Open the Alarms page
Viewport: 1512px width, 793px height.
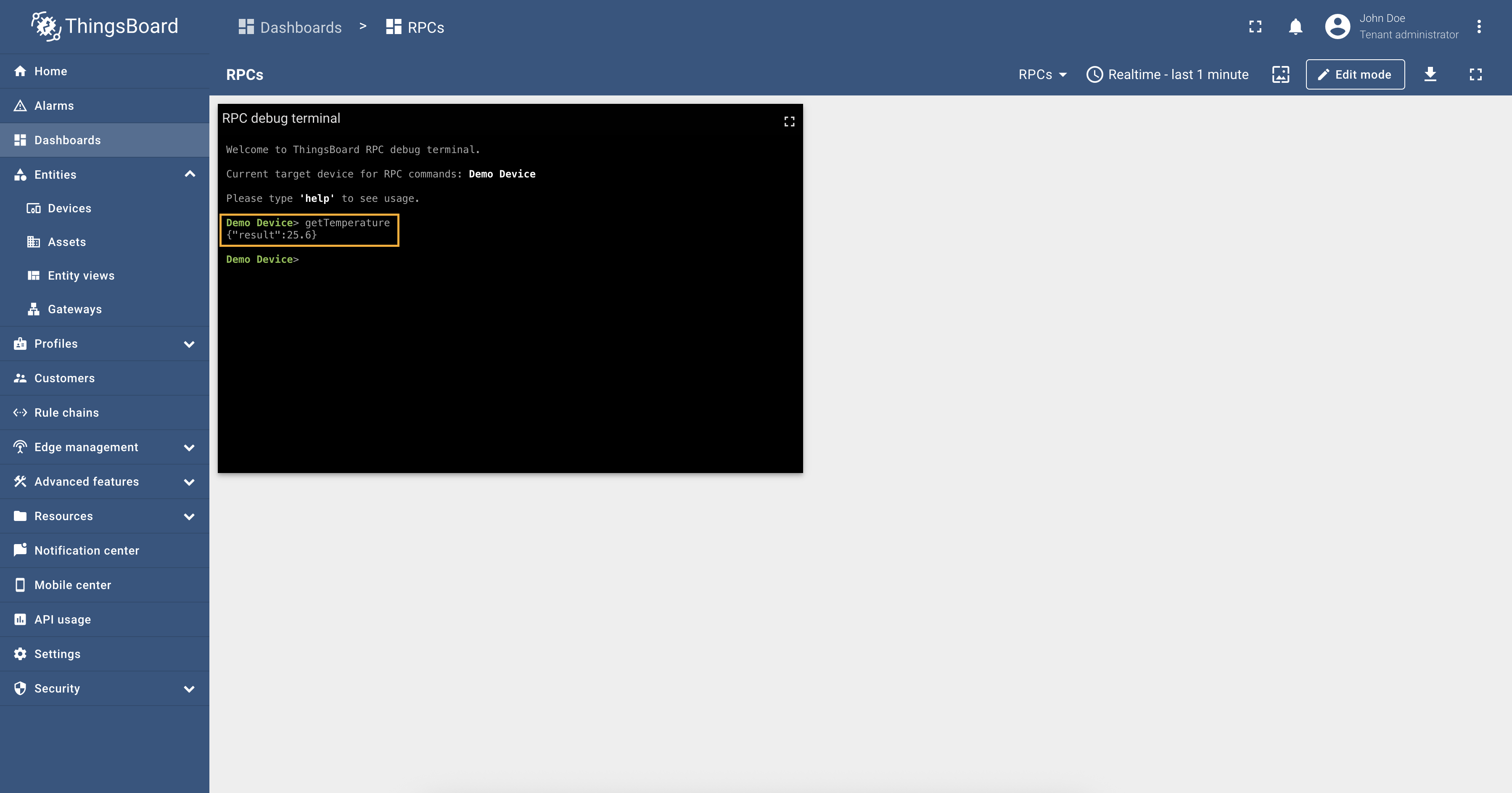point(54,106)
